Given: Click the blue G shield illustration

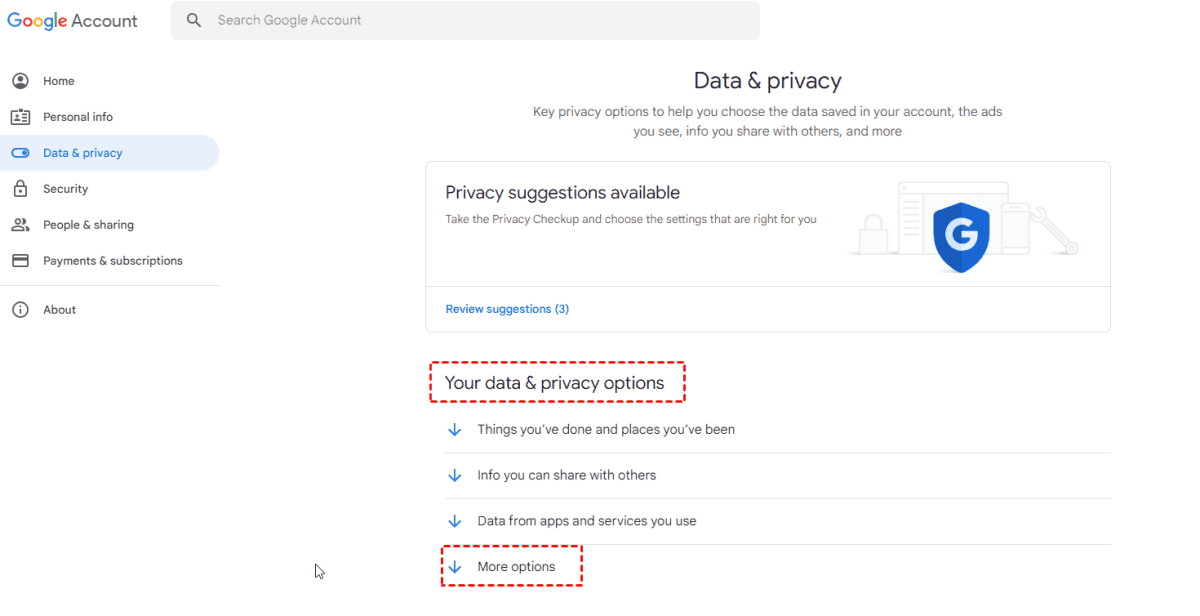Looking at the screenshot, I should (x=961, y=237).
